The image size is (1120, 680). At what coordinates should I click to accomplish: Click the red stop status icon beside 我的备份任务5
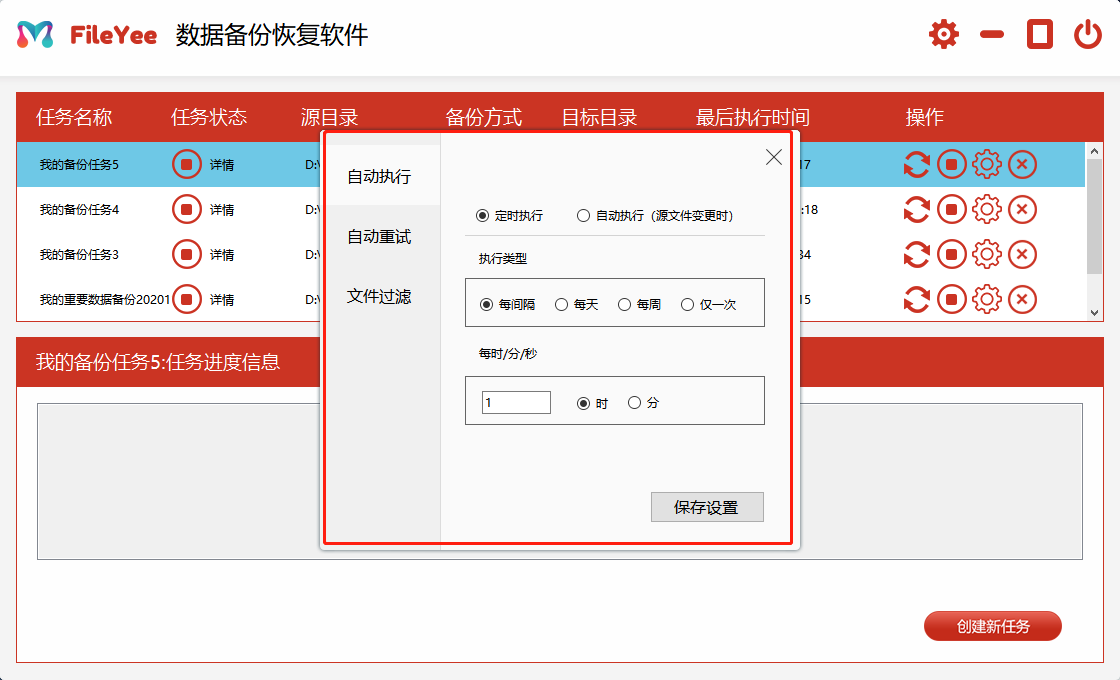click(186, 164)
